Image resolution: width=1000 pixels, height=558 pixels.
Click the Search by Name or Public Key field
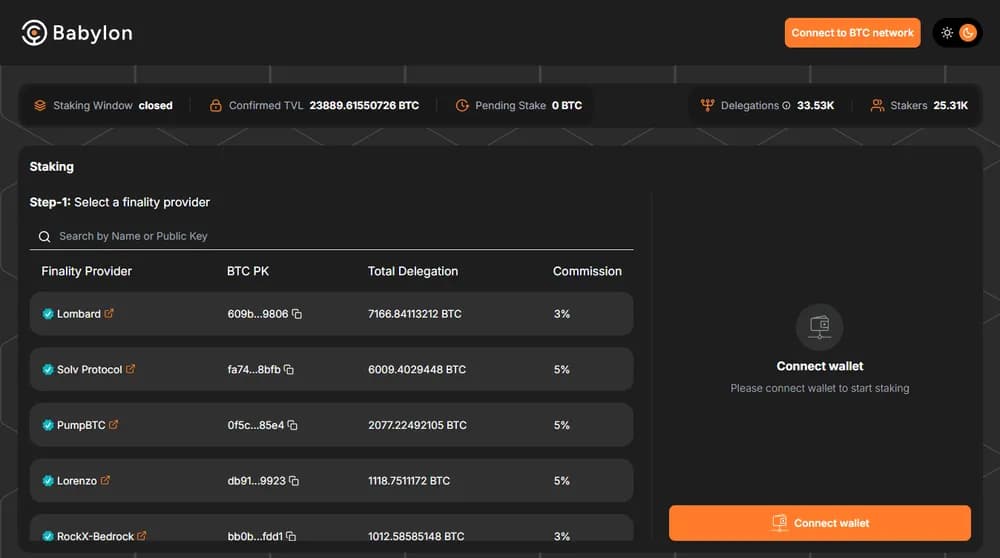point(340,236)
